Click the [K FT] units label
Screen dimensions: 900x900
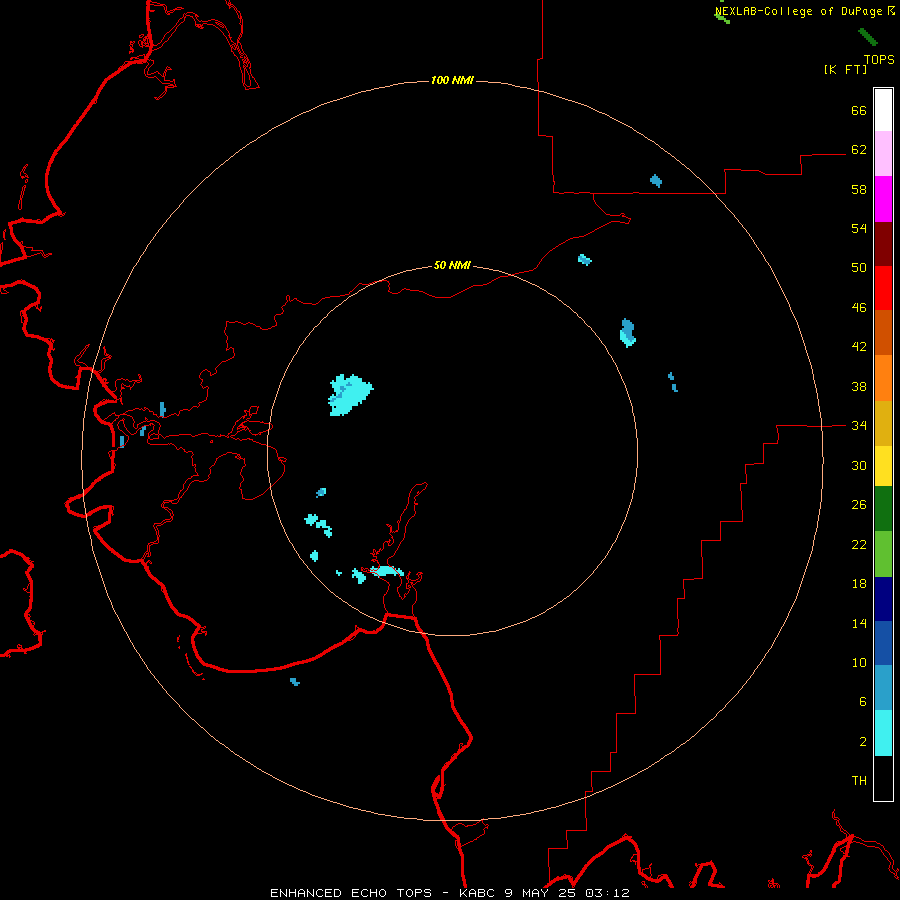point(845,69)
